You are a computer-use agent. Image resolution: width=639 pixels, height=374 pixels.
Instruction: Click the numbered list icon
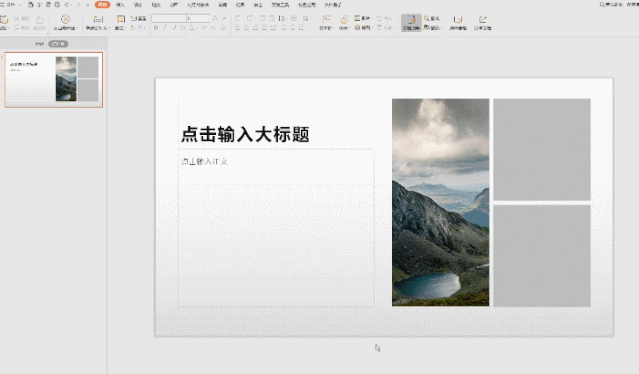[x=250, y=18]
